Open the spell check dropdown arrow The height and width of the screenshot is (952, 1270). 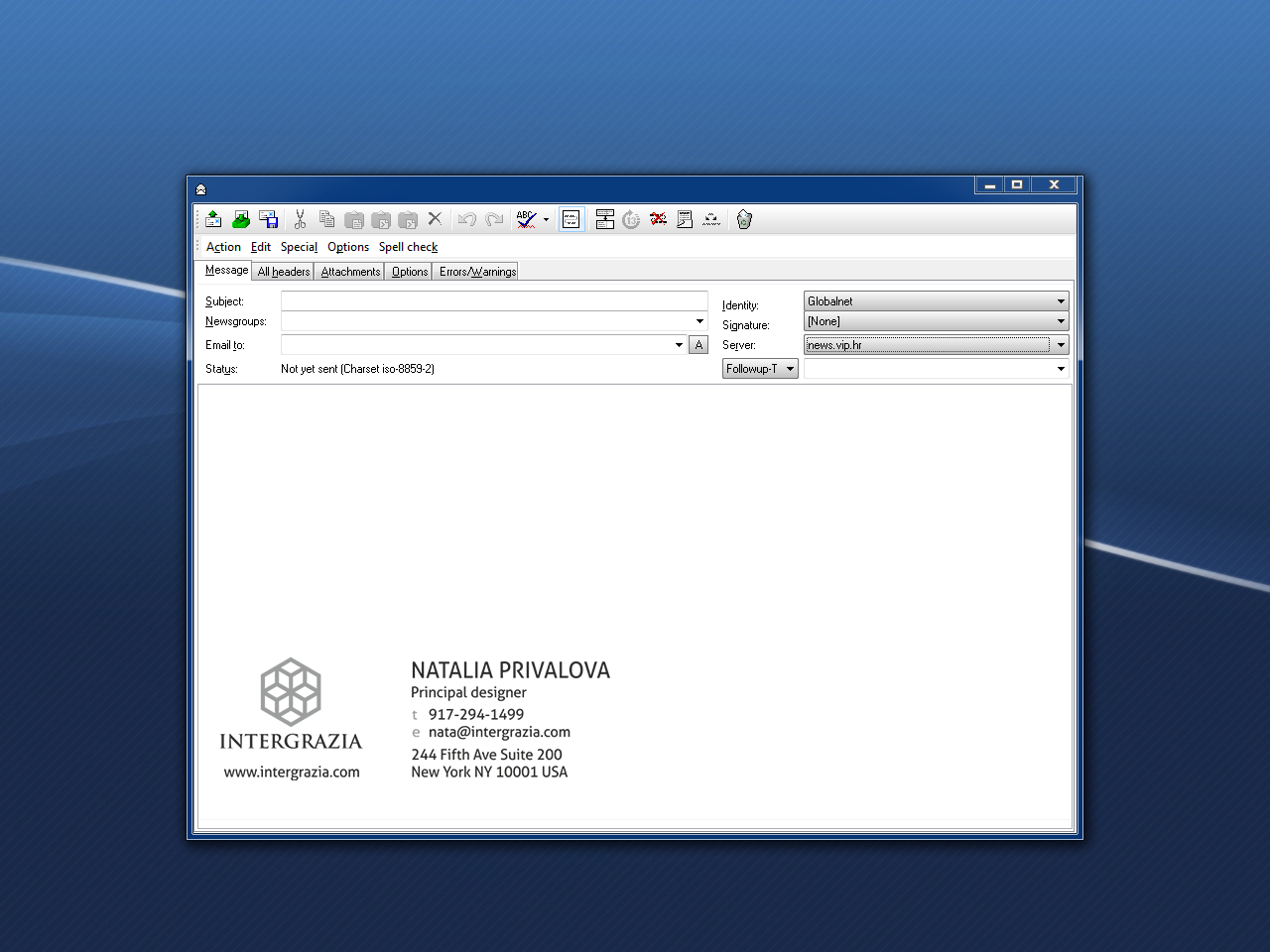point(546,220)
